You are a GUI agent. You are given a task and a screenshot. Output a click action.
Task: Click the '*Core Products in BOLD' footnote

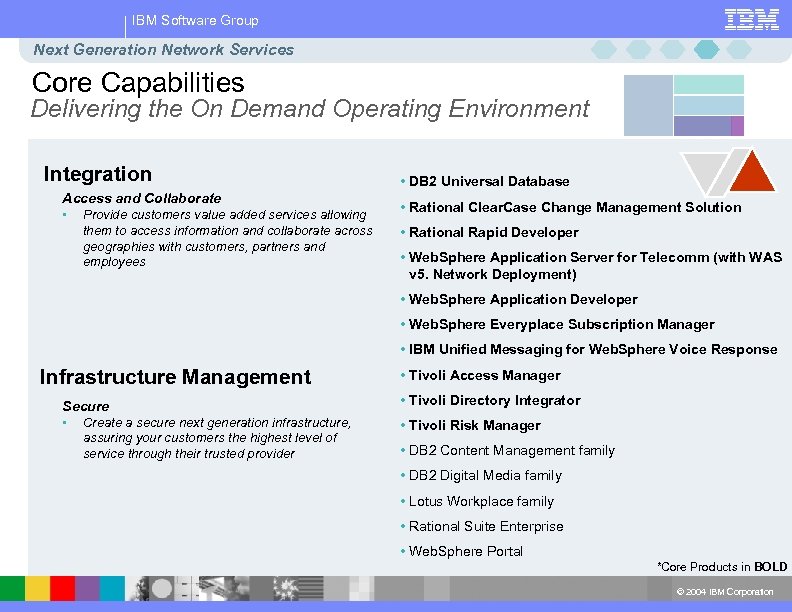pos(722,567)
